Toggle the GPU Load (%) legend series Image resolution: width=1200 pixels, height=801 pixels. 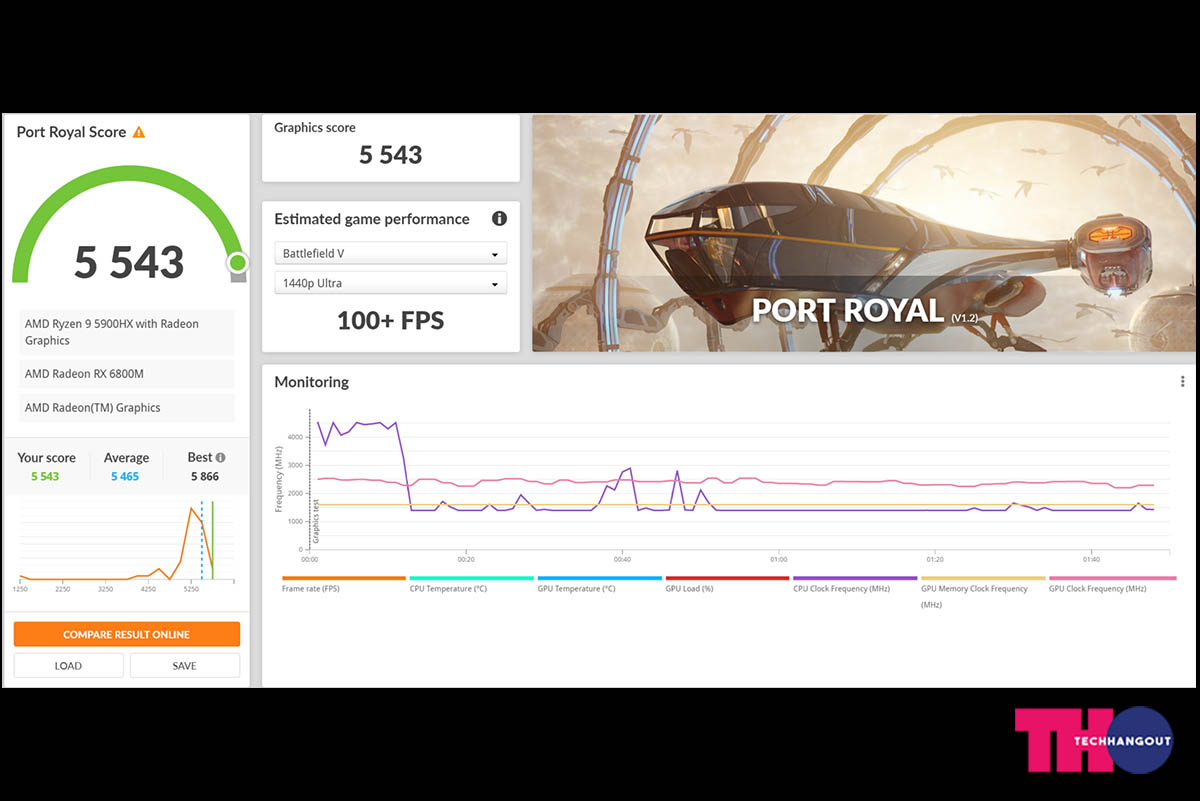point(727,584)
